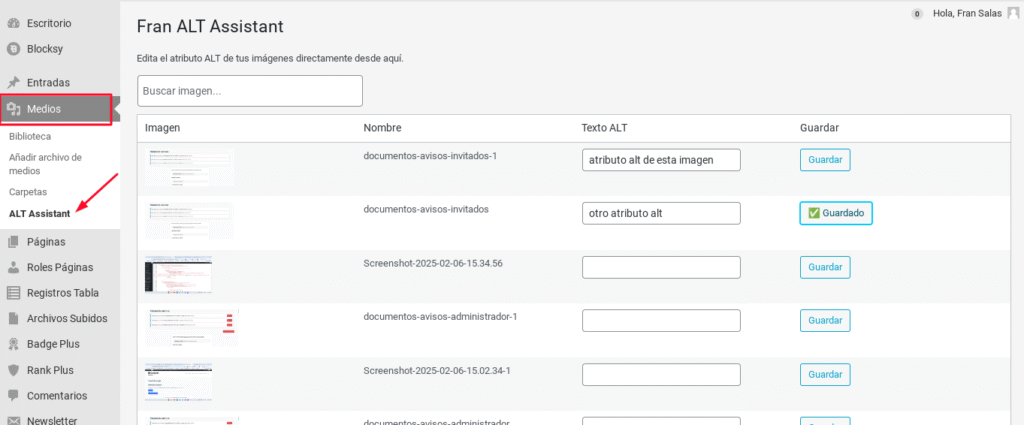
Task: Click the Hola, Fran Salas account link
Action: [x=967, y=13]
